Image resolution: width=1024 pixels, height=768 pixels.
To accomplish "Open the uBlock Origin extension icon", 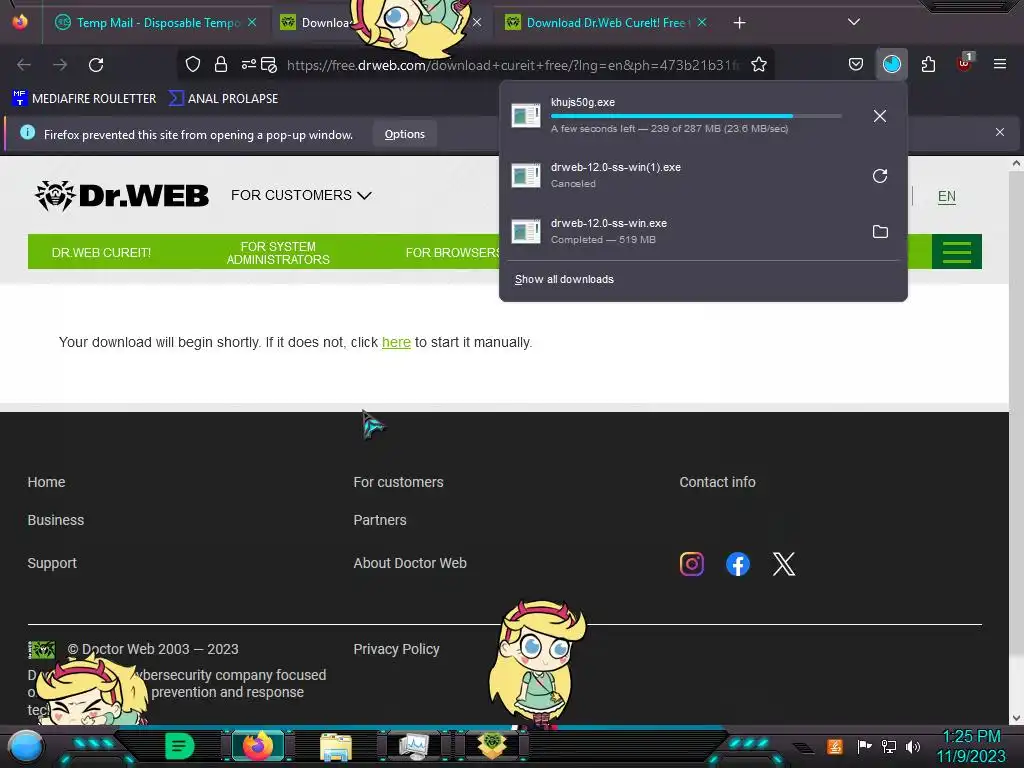I will 965,63.
